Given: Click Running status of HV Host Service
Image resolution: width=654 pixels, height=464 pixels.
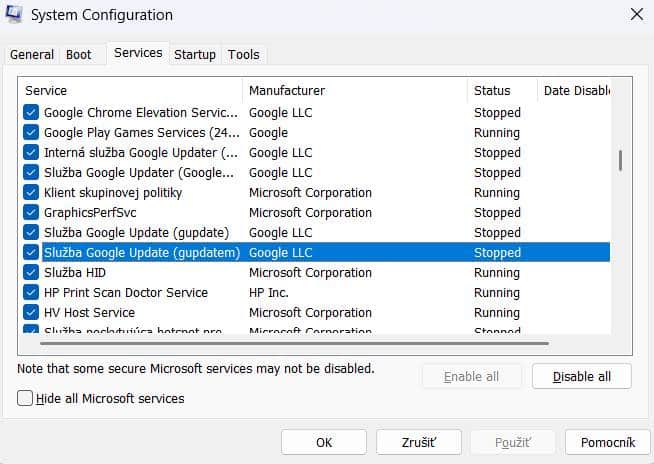Looking at the screenshot, I should point(497,313).
